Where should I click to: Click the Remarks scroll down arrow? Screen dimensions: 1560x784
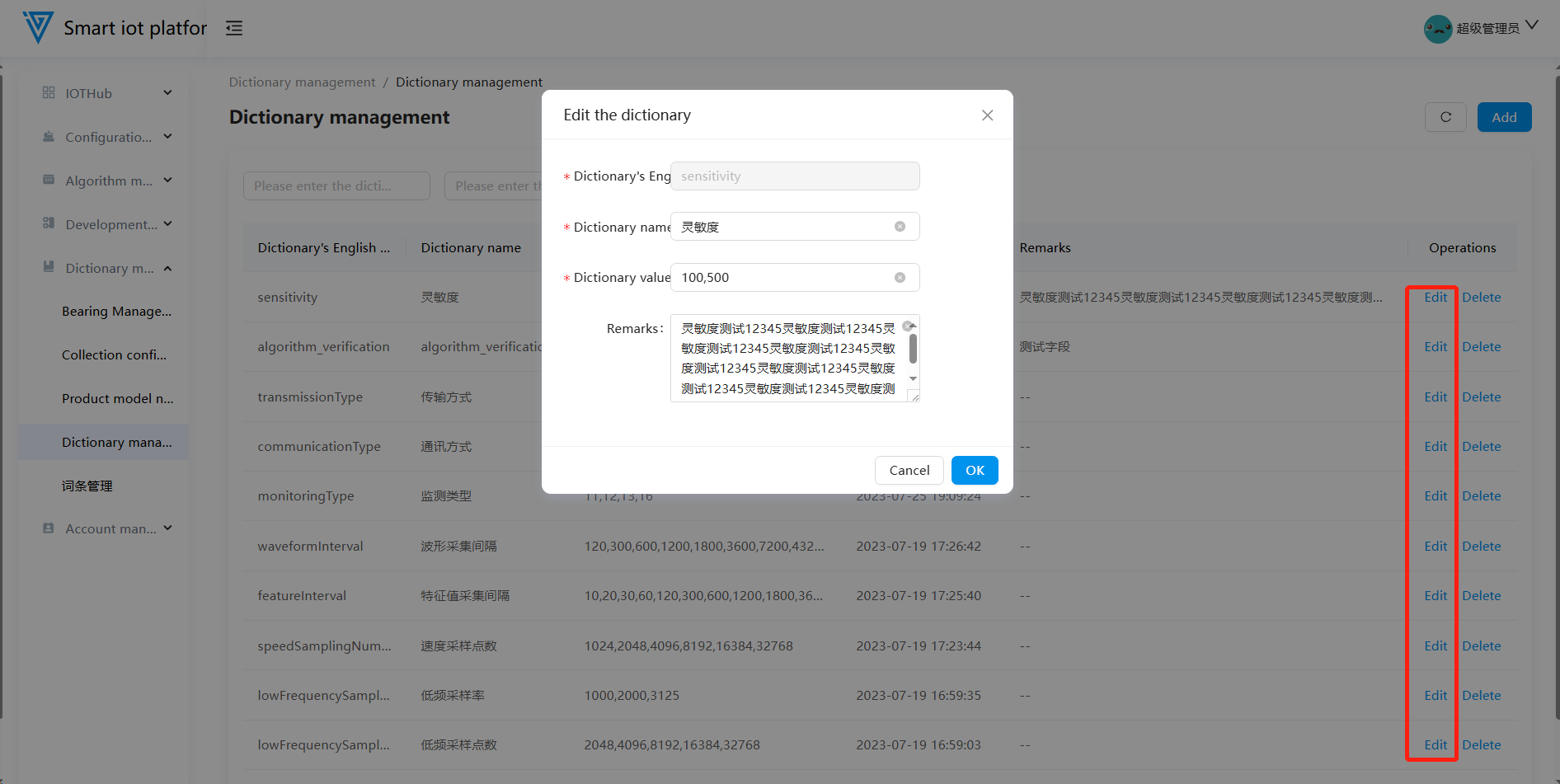913,378
